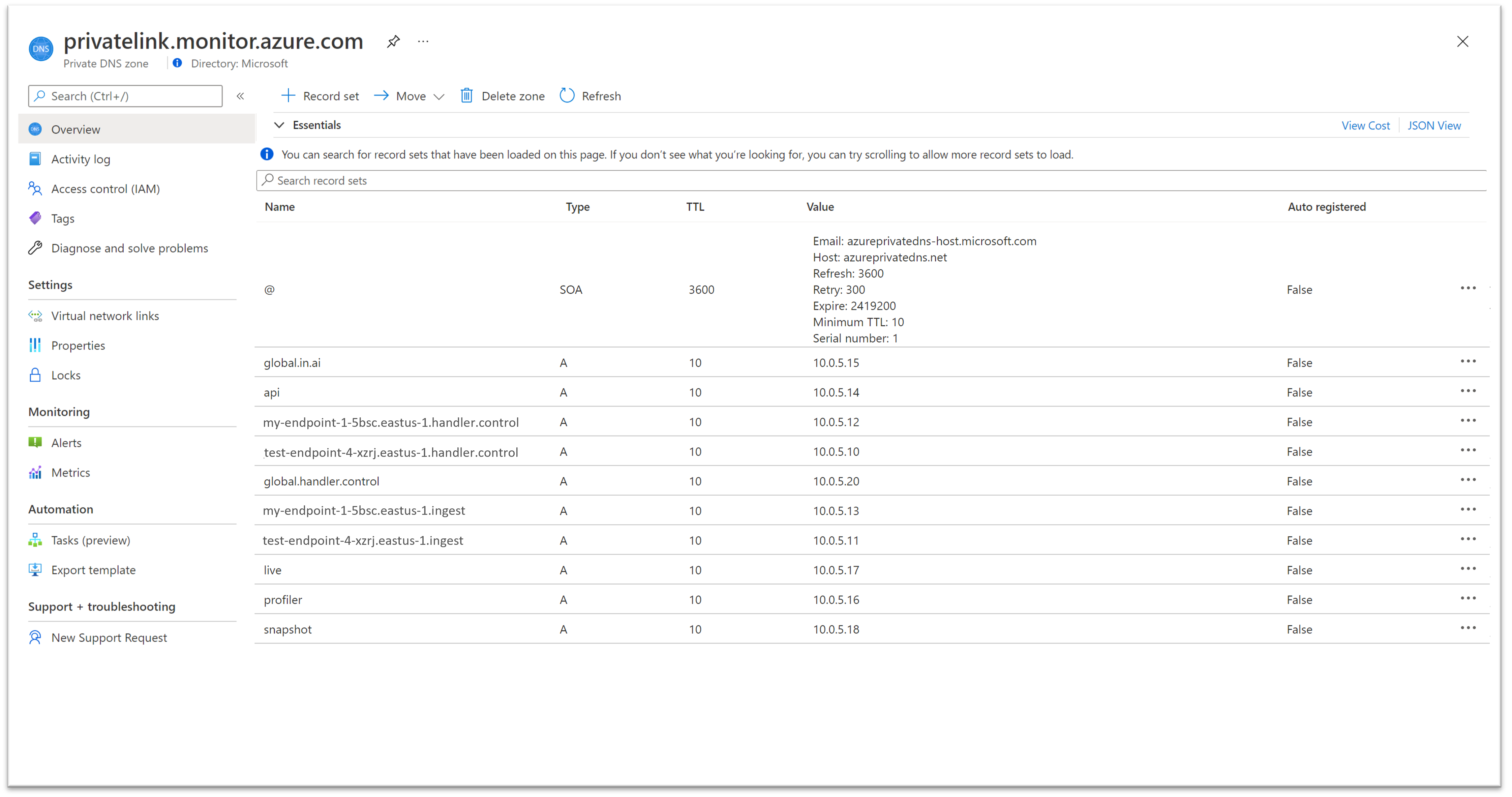This screenshot has width=1512, height=797.
Task: Open Export template
Action: (93, 570)
